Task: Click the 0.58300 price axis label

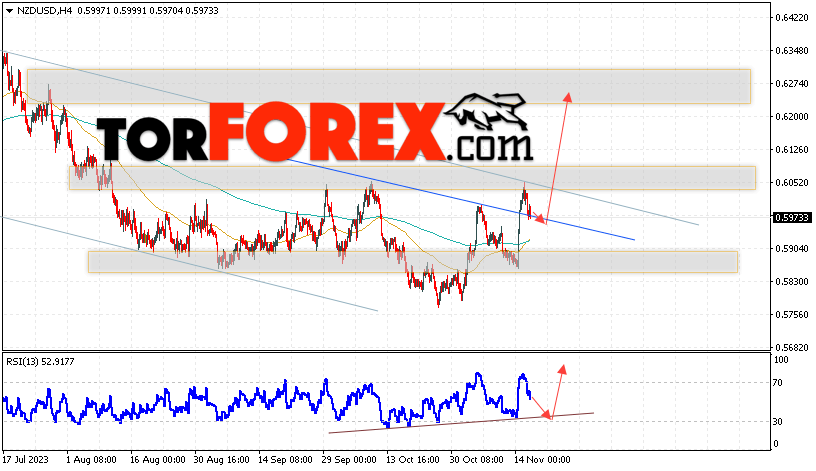Action: (x=792, y=282)
